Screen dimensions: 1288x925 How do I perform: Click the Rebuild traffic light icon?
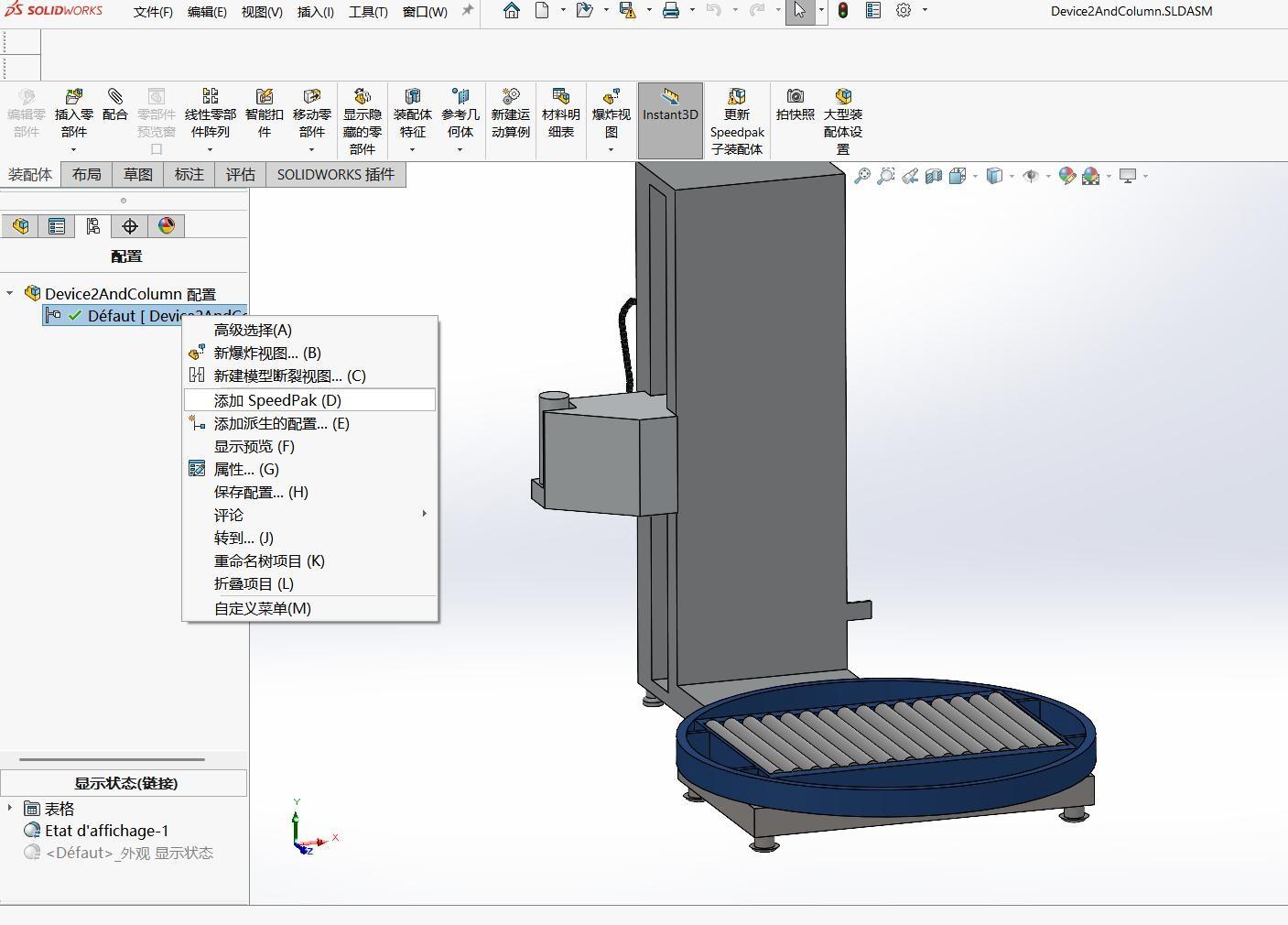(843, 11)
